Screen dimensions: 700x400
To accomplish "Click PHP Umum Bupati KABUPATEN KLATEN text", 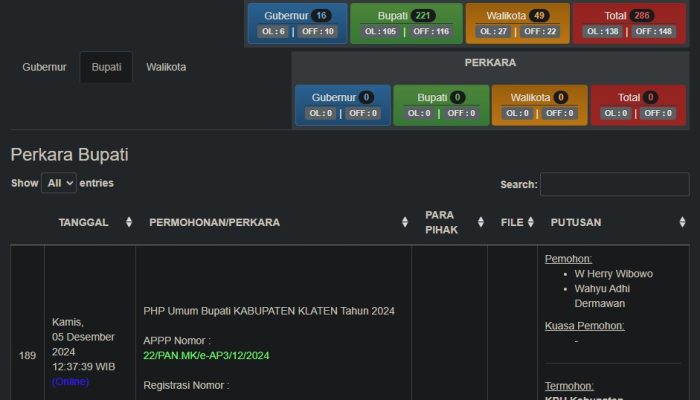I will [x=269, y=311].
